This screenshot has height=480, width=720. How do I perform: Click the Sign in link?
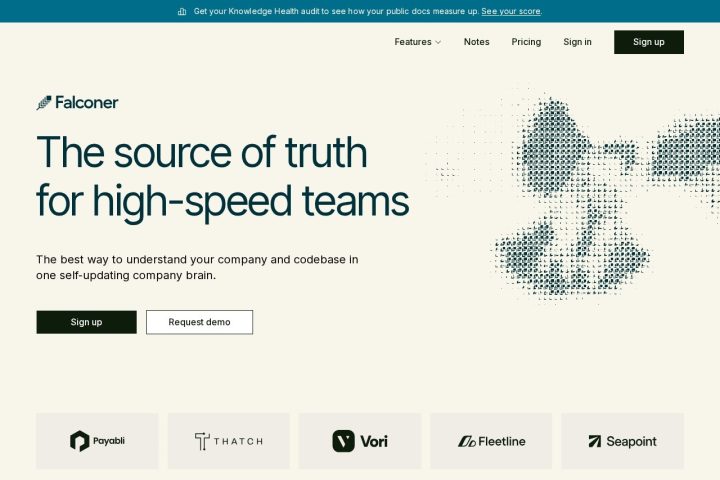pos(577,42)
